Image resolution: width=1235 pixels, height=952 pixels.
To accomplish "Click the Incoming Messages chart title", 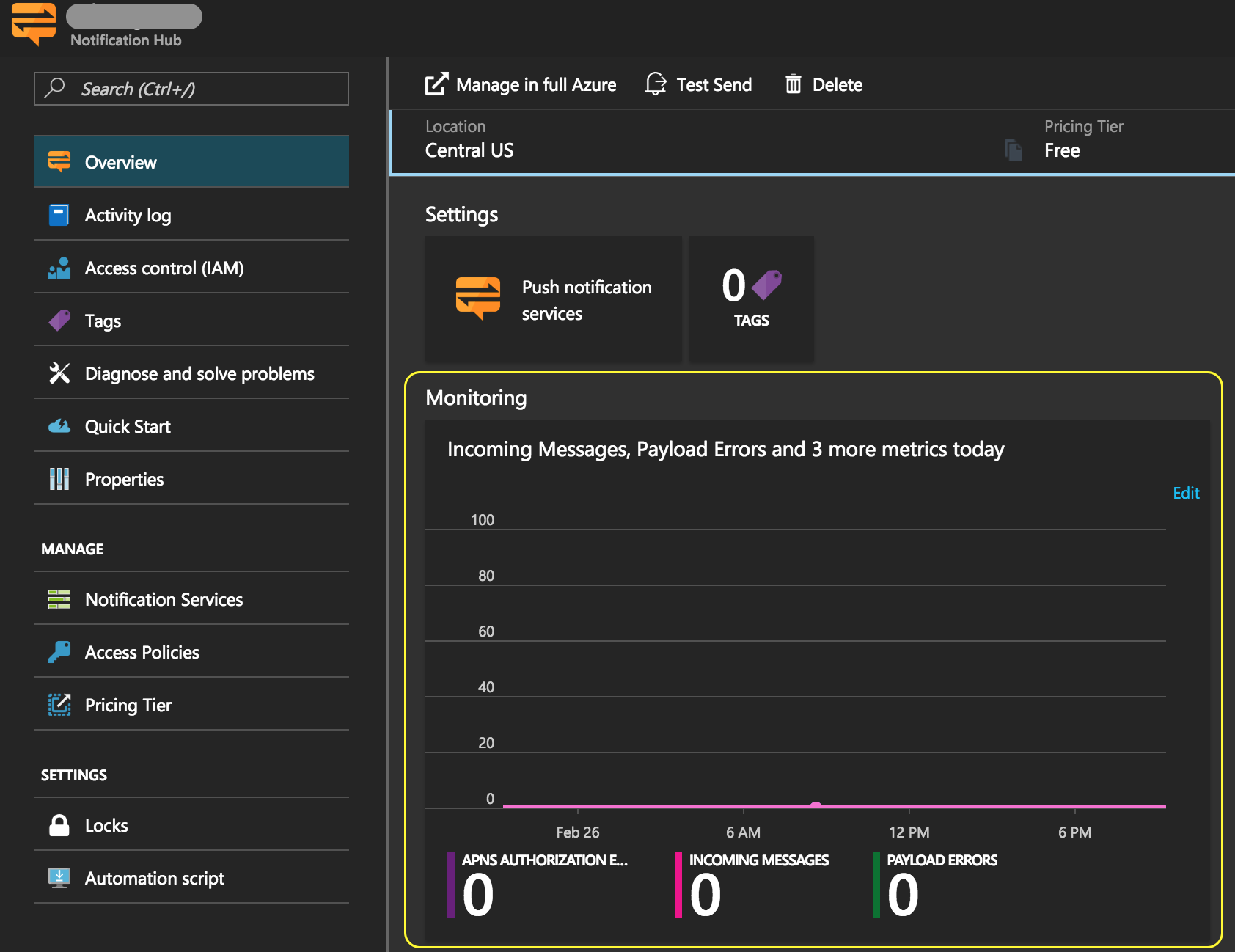I will [x=725, y=449].
